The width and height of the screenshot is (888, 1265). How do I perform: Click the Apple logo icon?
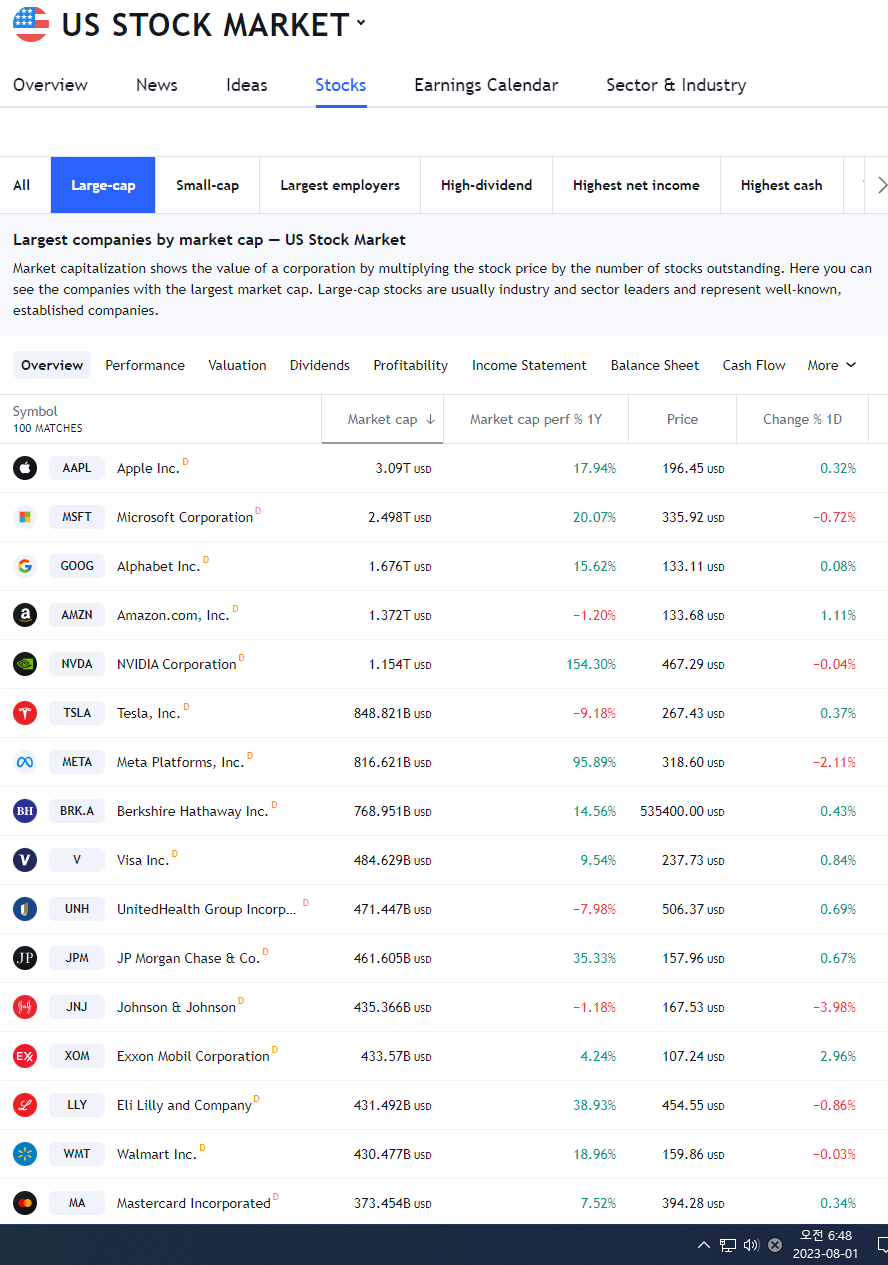point(25,468)
